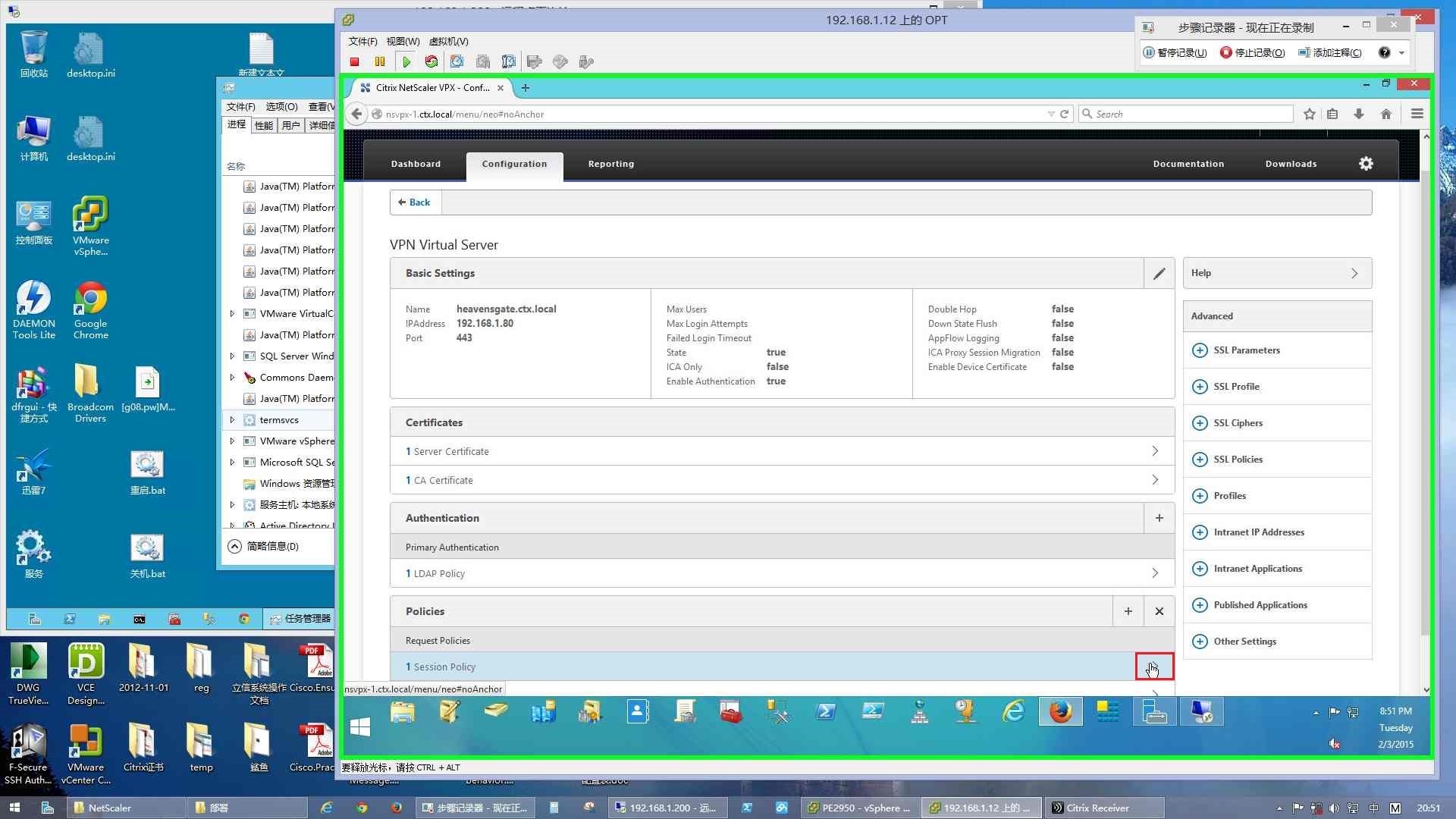The height and width of the screenshot is (819, 1456).
Task: Open the NetScaler settings gear icon
Action: tap(1366, 164)
